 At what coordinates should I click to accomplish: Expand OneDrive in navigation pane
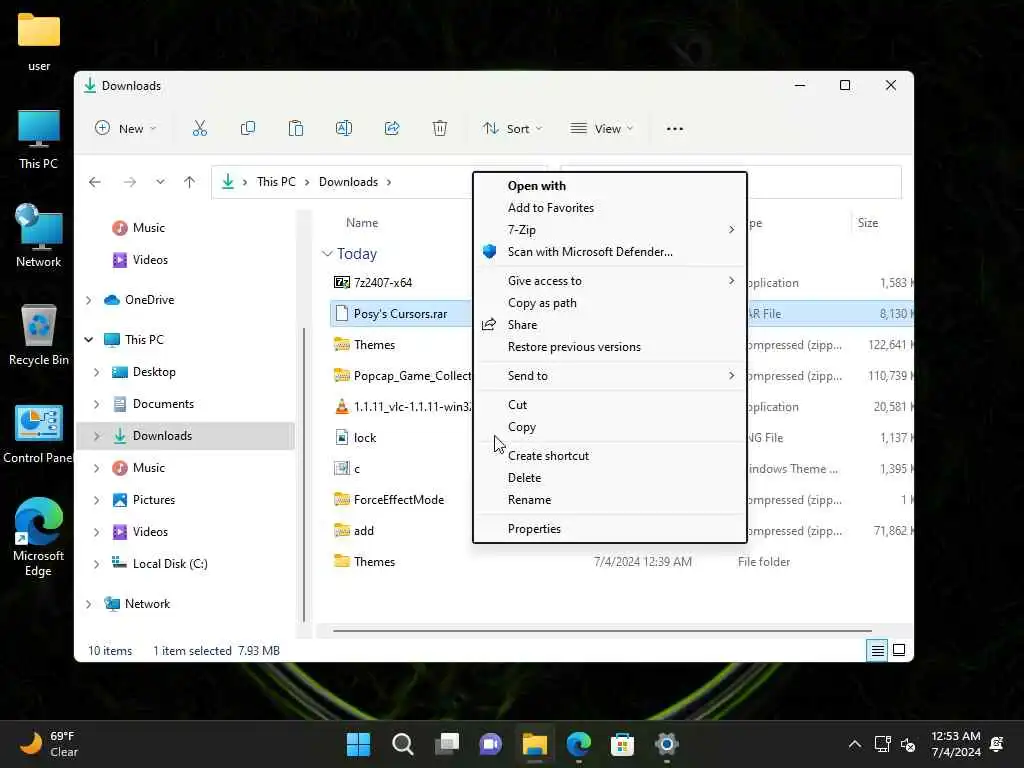point(89,300)
